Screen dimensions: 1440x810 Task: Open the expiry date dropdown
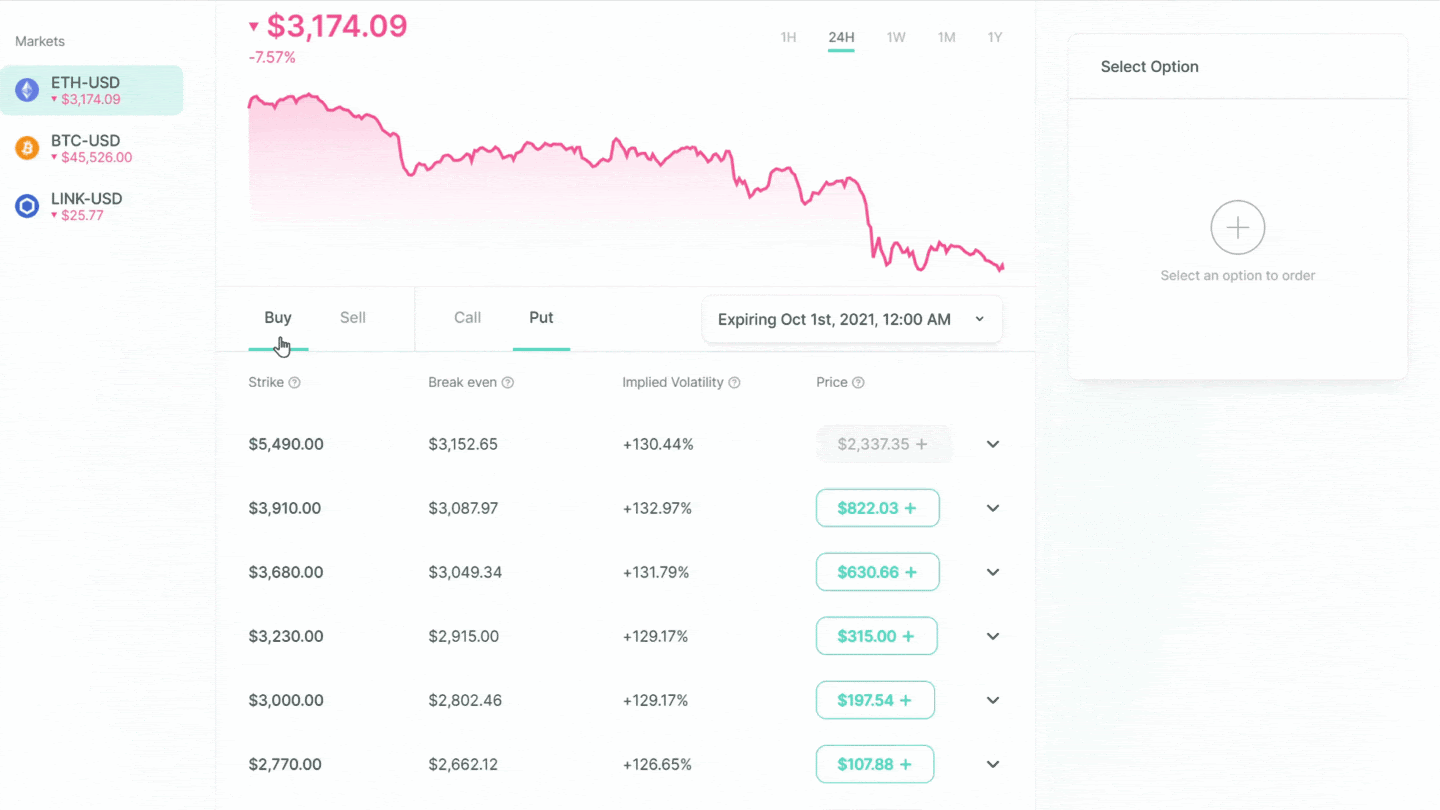[852, 320]
